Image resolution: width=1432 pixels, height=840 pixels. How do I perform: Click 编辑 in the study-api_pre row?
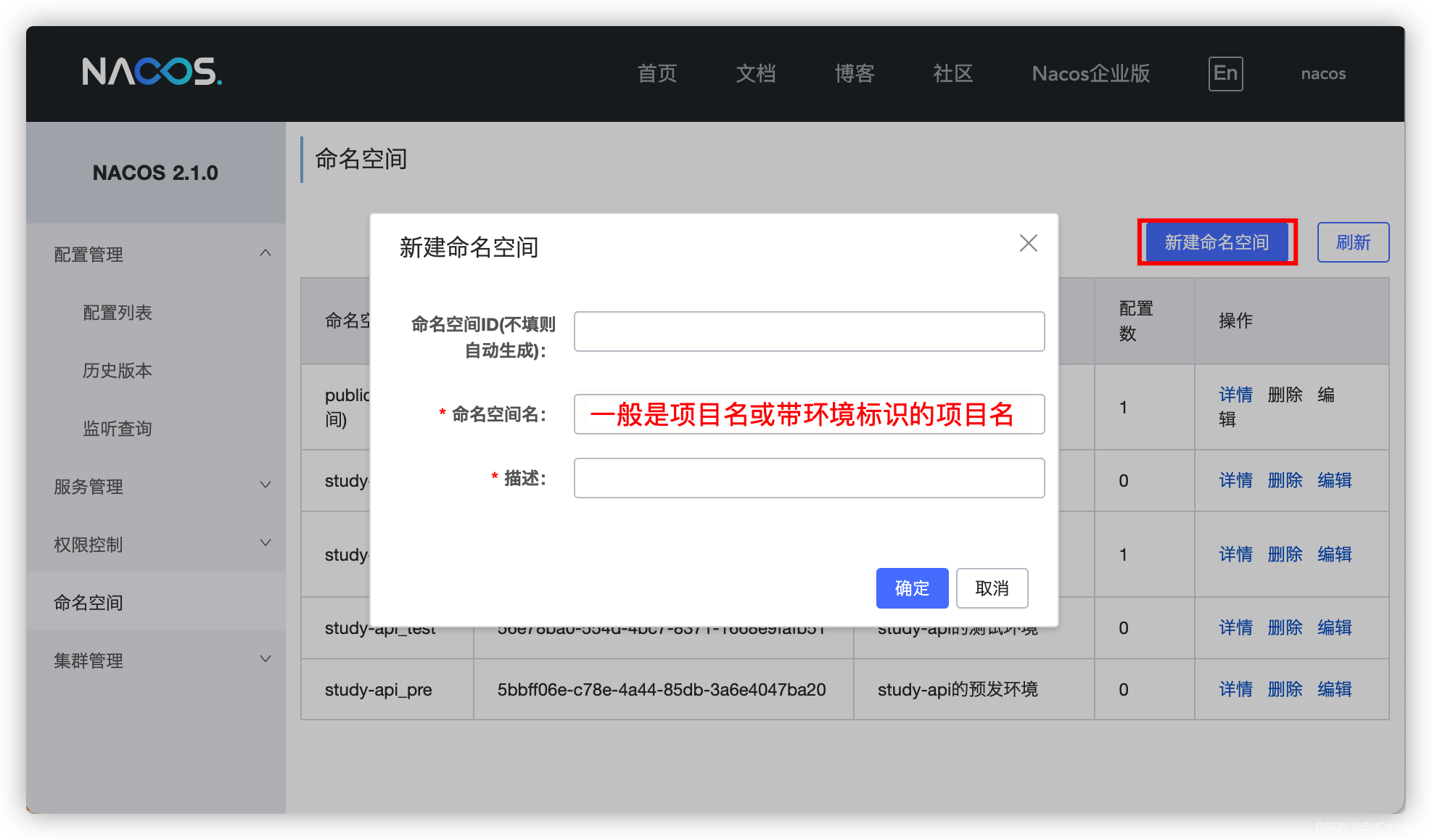point(1334,689)
